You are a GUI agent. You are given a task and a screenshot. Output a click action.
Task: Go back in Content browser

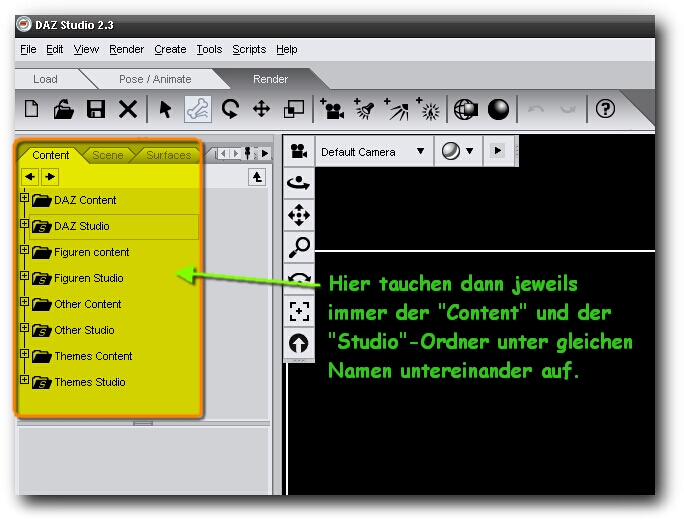(30, 177)
